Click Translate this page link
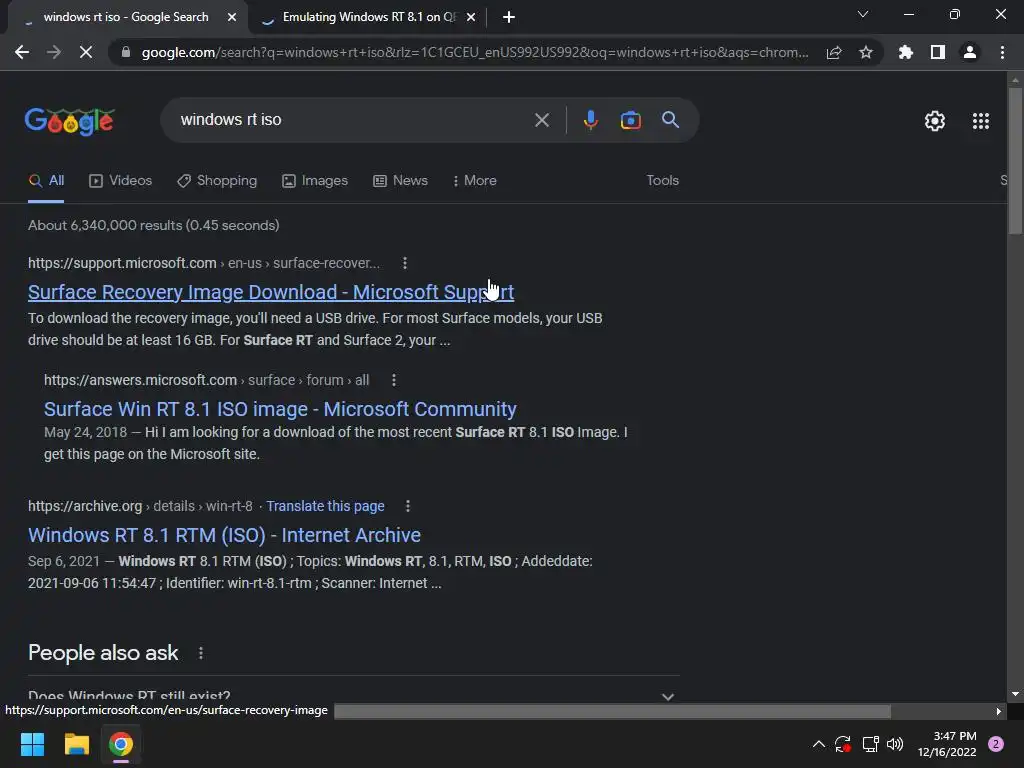Image resolution: width=1024 pixels, height=768 pixels. click(325, 506)
